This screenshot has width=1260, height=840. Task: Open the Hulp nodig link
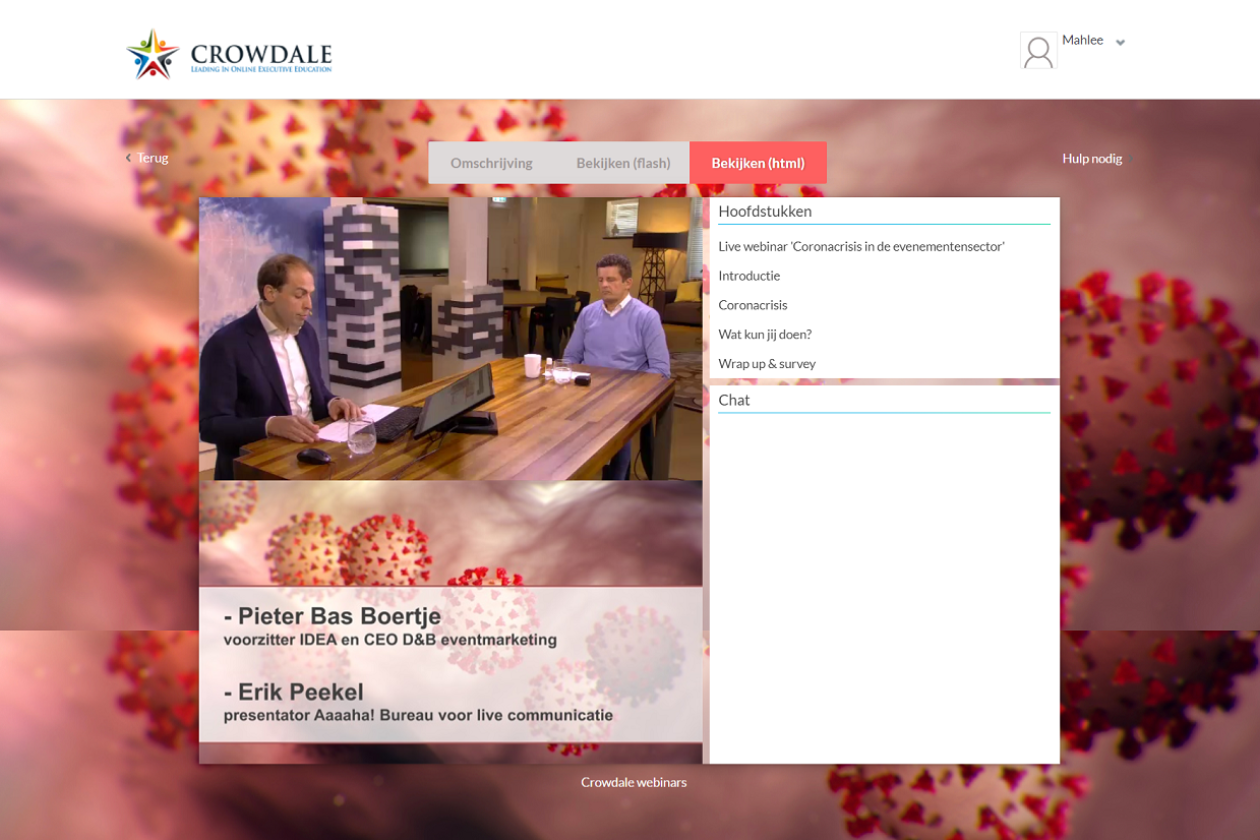click(x=1092, y=158)
